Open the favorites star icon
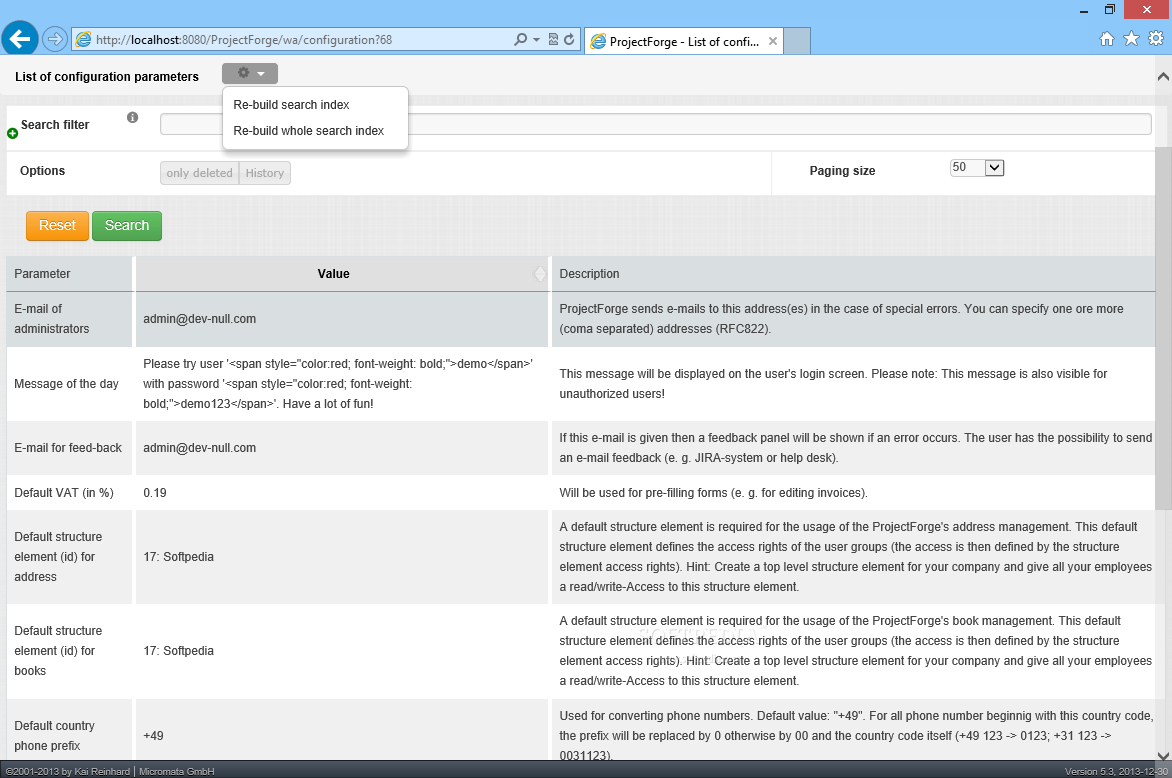Image resolution: width=1172 pixels, height=778 pixels. [x=1132, y=38]
